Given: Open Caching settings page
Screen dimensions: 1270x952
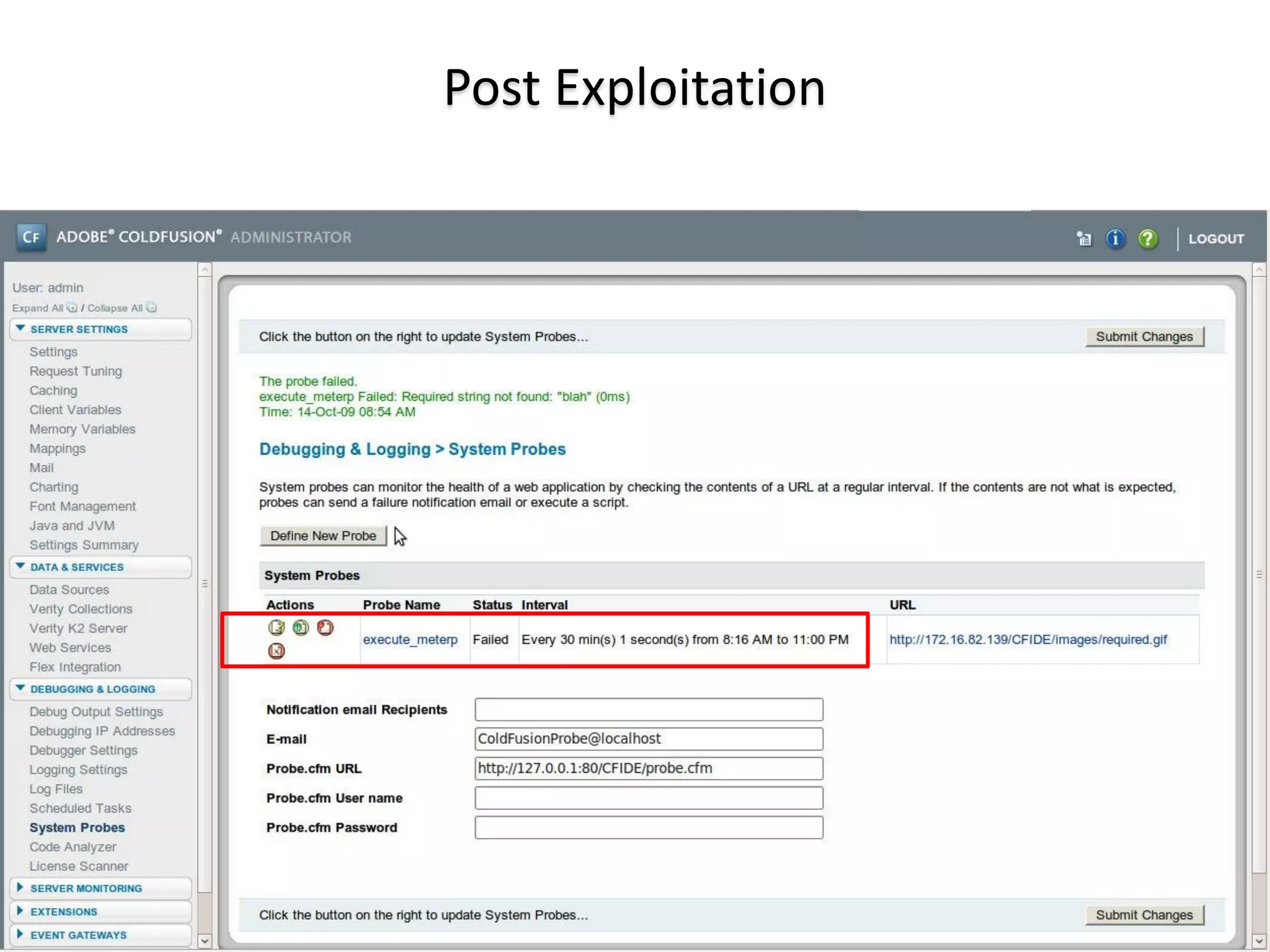Looking at the screenshot, I should pyautogui.click(x=53, y=390).
